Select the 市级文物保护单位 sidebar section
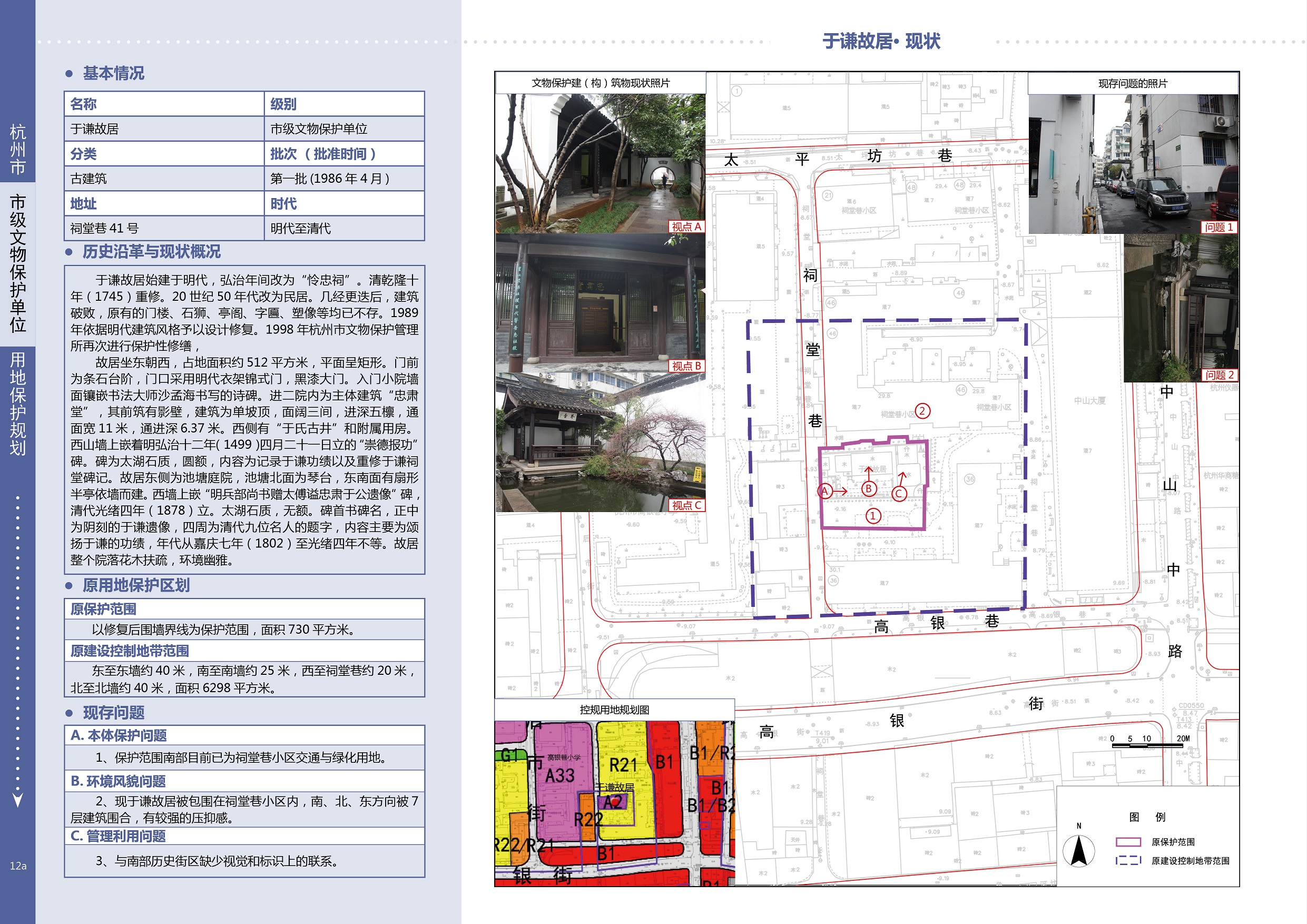 [17, 263]
